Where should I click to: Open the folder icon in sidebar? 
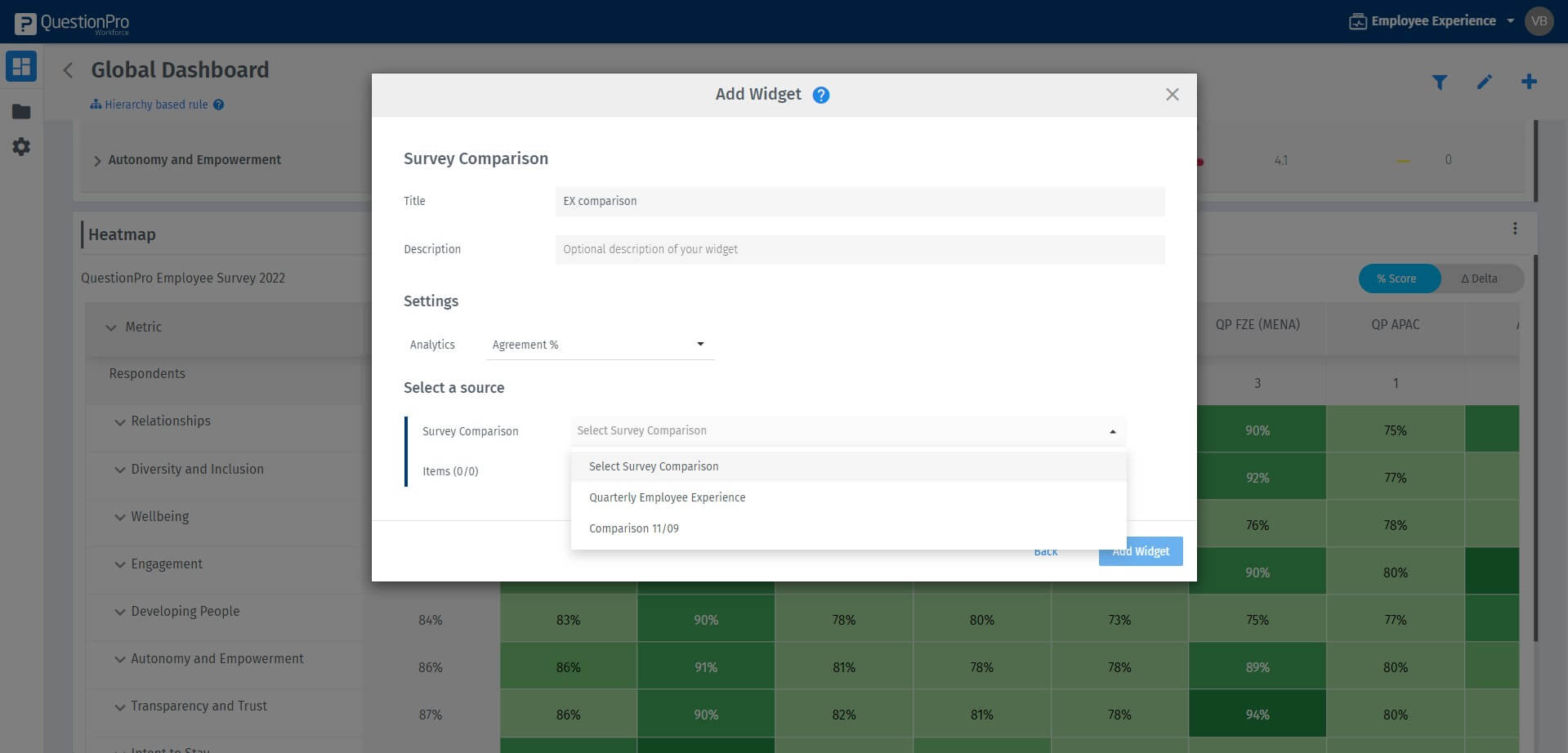pos(21,112)
